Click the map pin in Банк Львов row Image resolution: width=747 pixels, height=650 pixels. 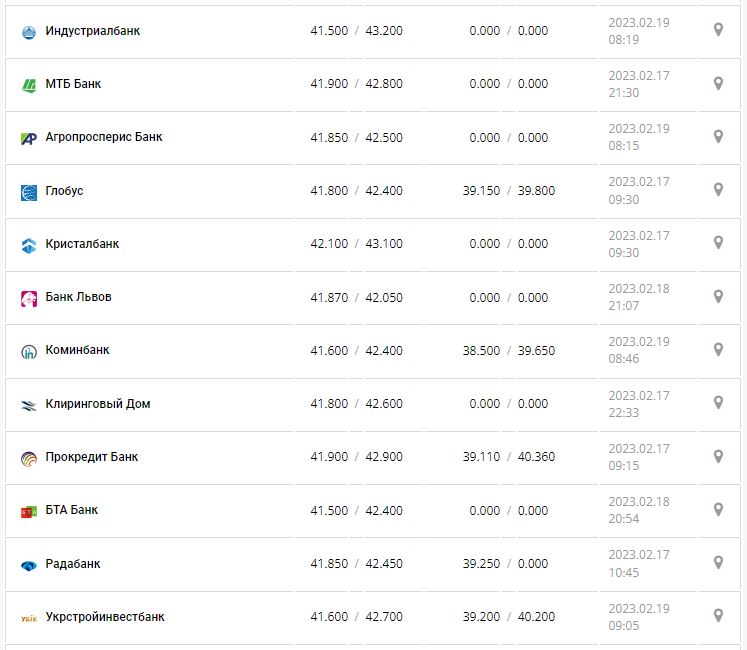point(718,297)
